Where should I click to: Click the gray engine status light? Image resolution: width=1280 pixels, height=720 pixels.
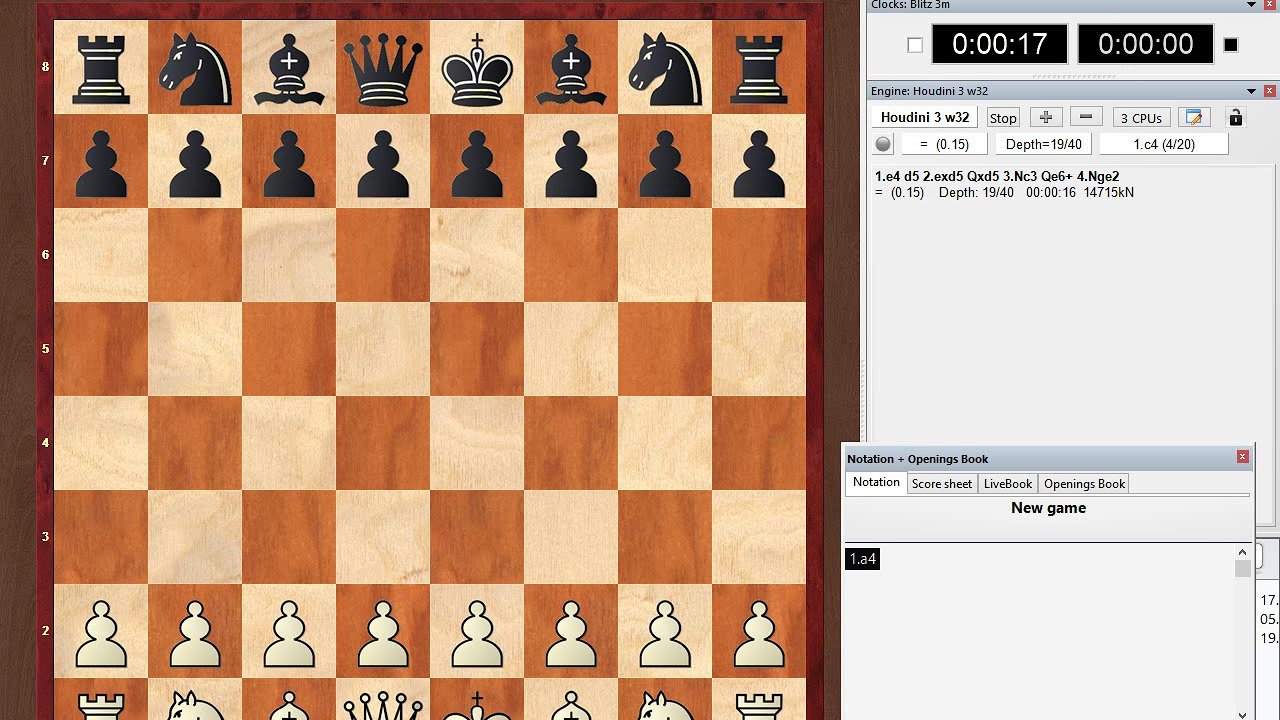tap(883, 144)
